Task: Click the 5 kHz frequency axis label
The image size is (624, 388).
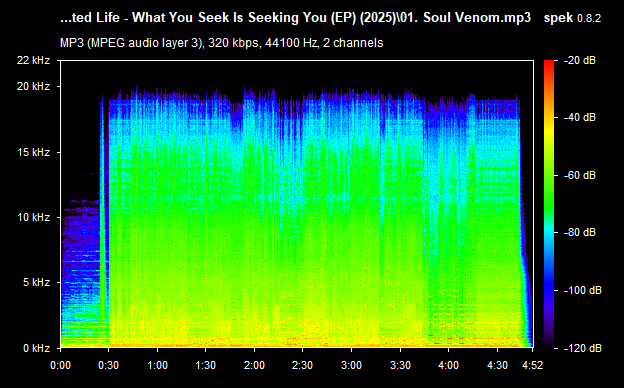Action: 37,283
